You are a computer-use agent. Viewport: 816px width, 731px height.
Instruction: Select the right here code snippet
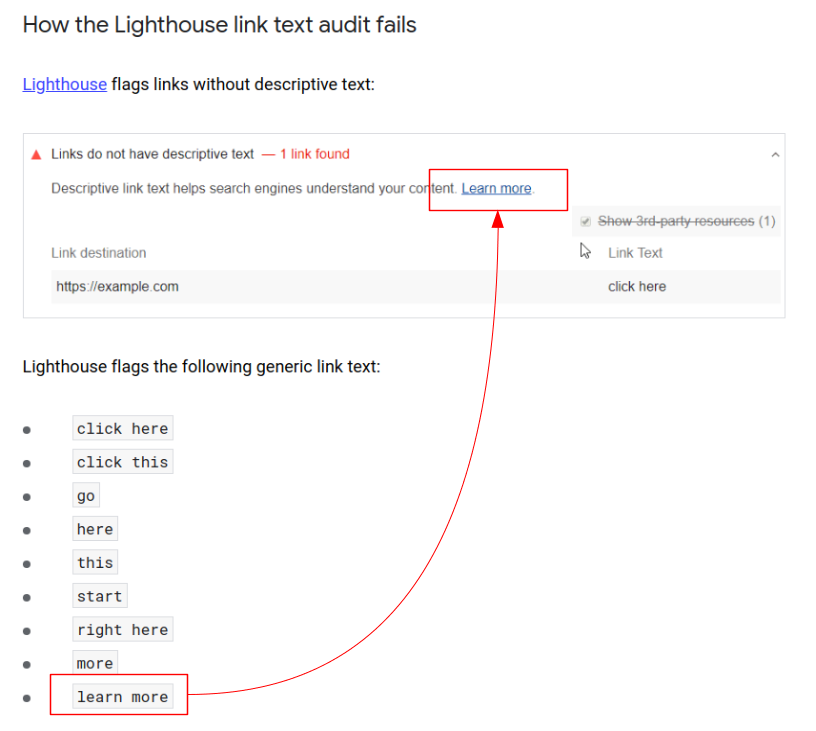coord(122,629)
